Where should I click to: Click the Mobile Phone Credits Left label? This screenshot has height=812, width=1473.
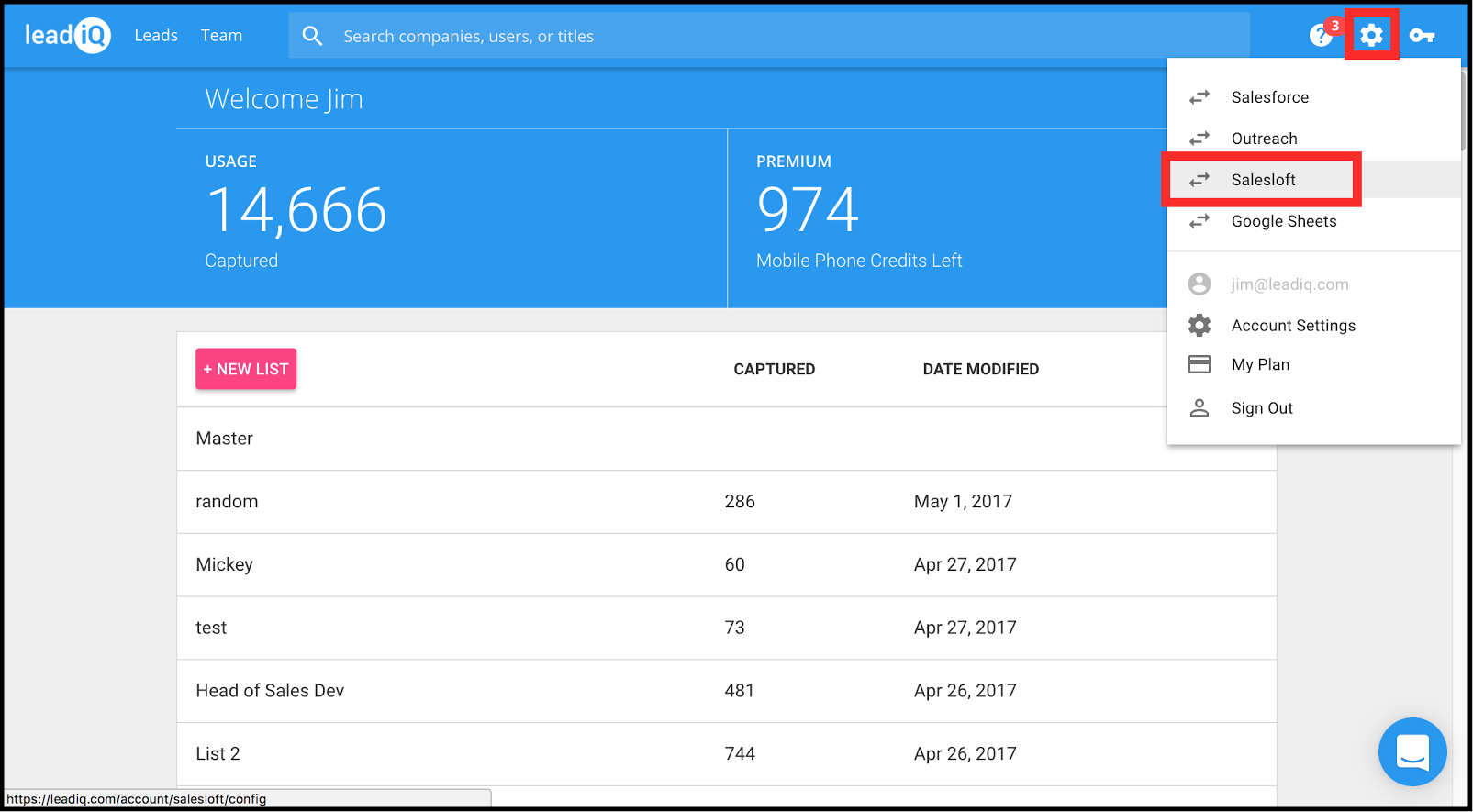click(859, 261)
